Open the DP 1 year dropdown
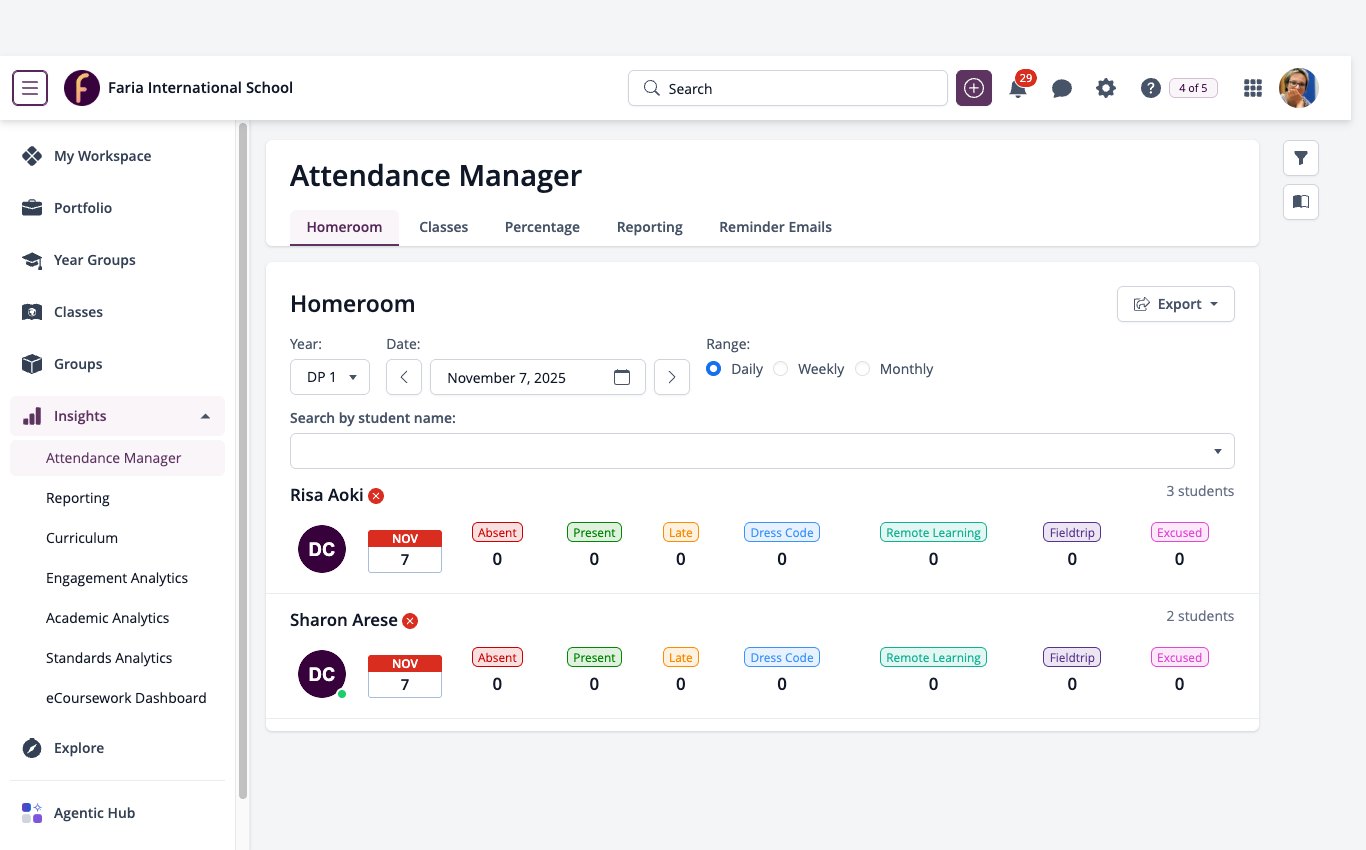 (330, 377)
